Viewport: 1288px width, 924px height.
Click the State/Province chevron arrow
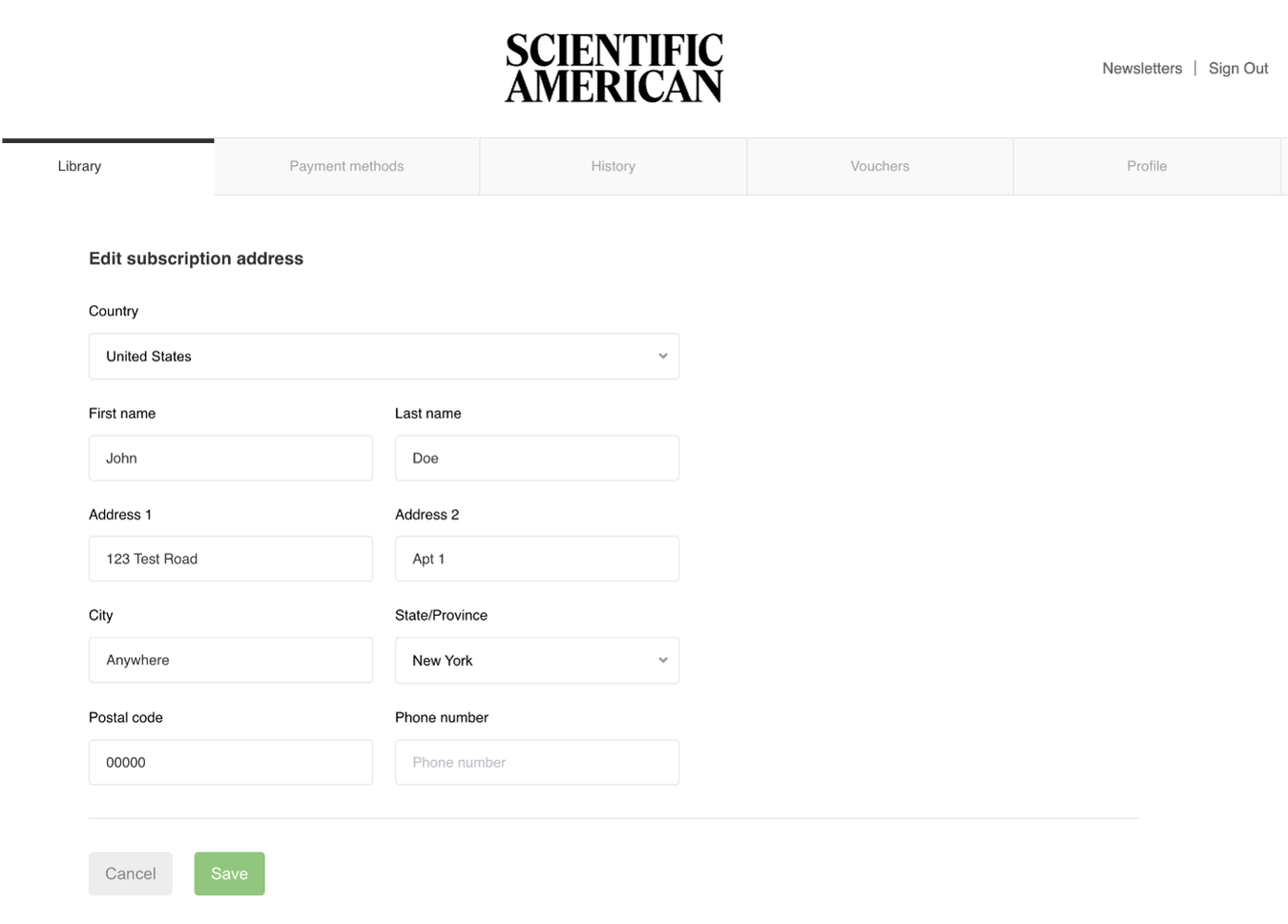click(x=663, y=660)
